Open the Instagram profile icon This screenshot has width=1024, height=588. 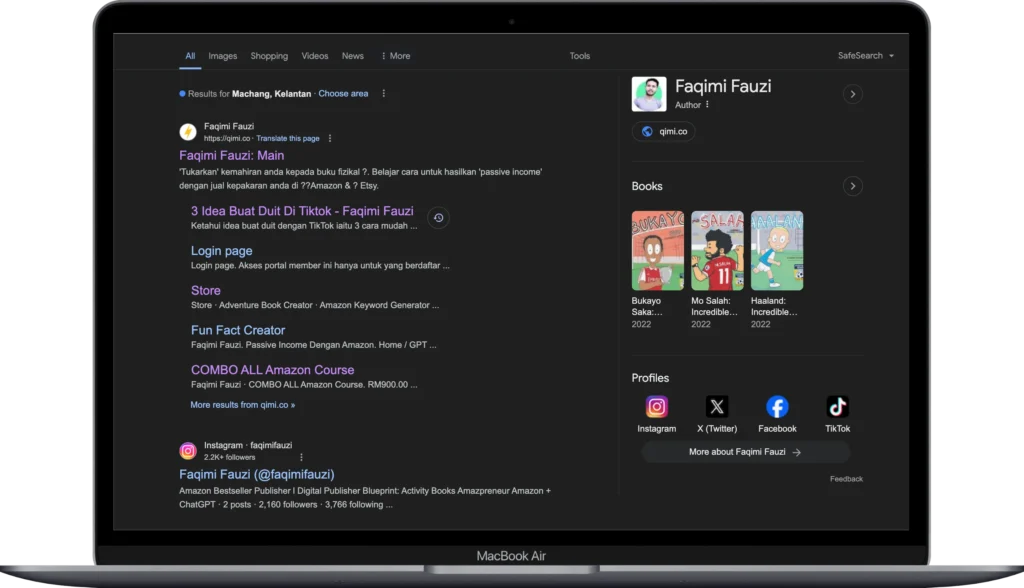click(x=656, y=407)
